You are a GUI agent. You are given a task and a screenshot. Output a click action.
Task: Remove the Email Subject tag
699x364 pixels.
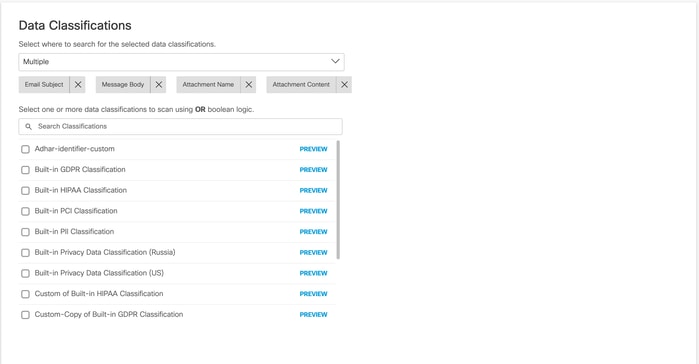(x=78, y=85)
